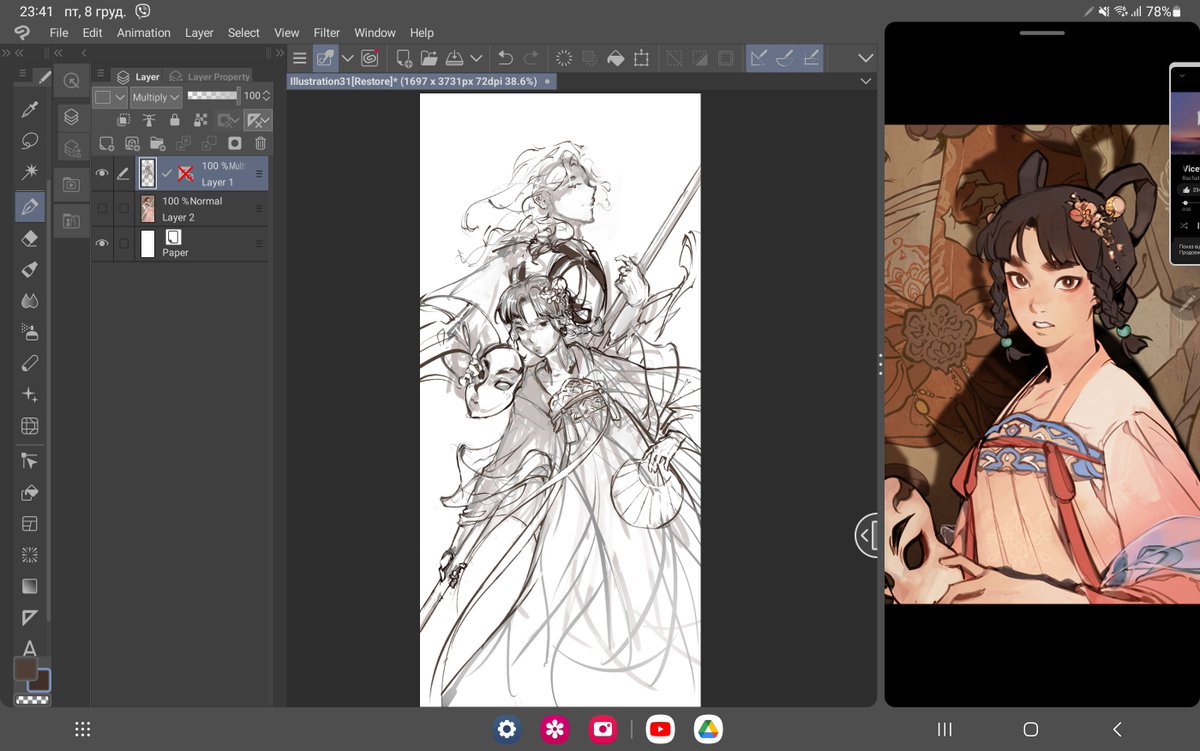
Task: Click New vector layer icon
Action: coord(132,144)
